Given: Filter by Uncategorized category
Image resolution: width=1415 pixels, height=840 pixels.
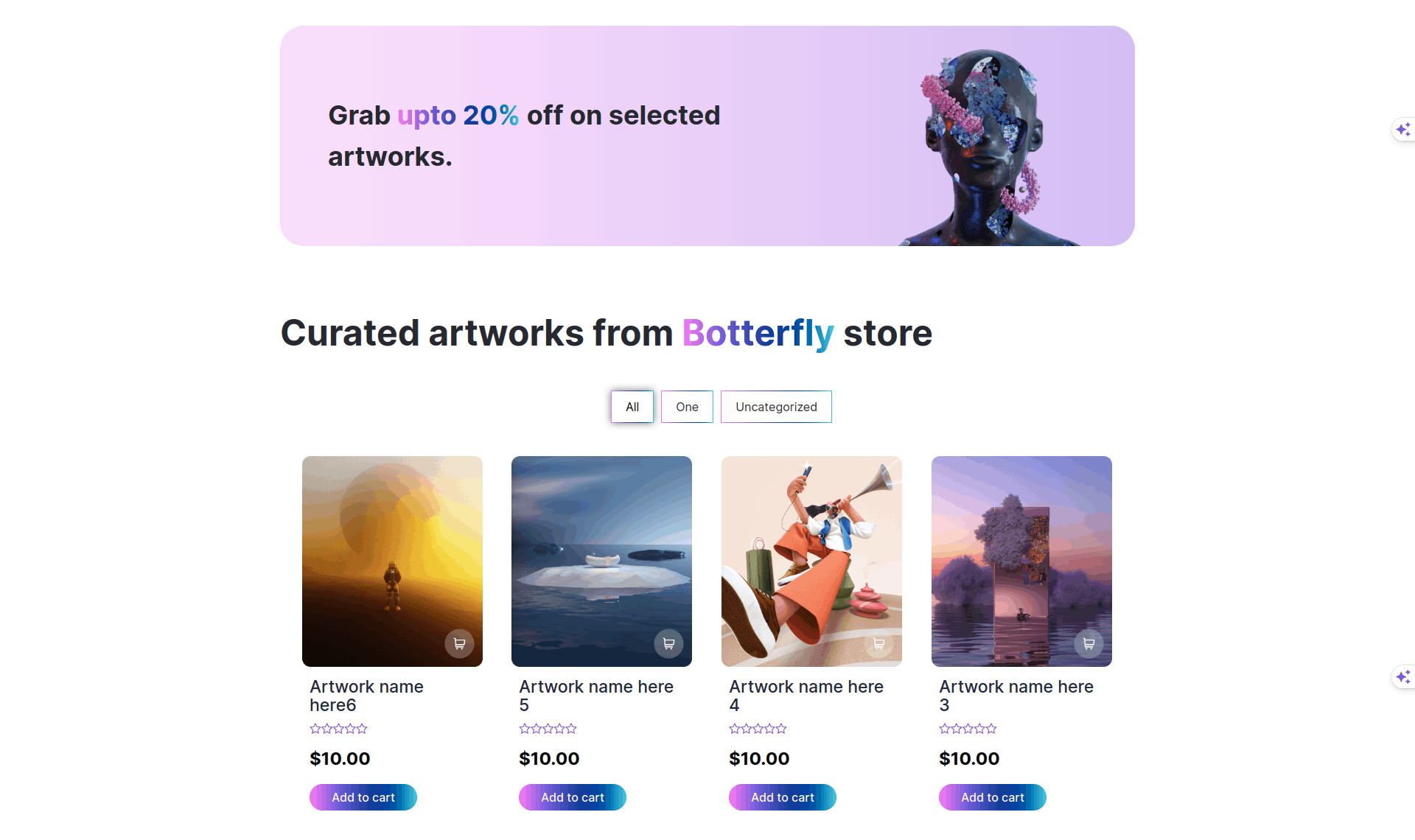Looking at the screenshot, I should [x=776, y=407].
